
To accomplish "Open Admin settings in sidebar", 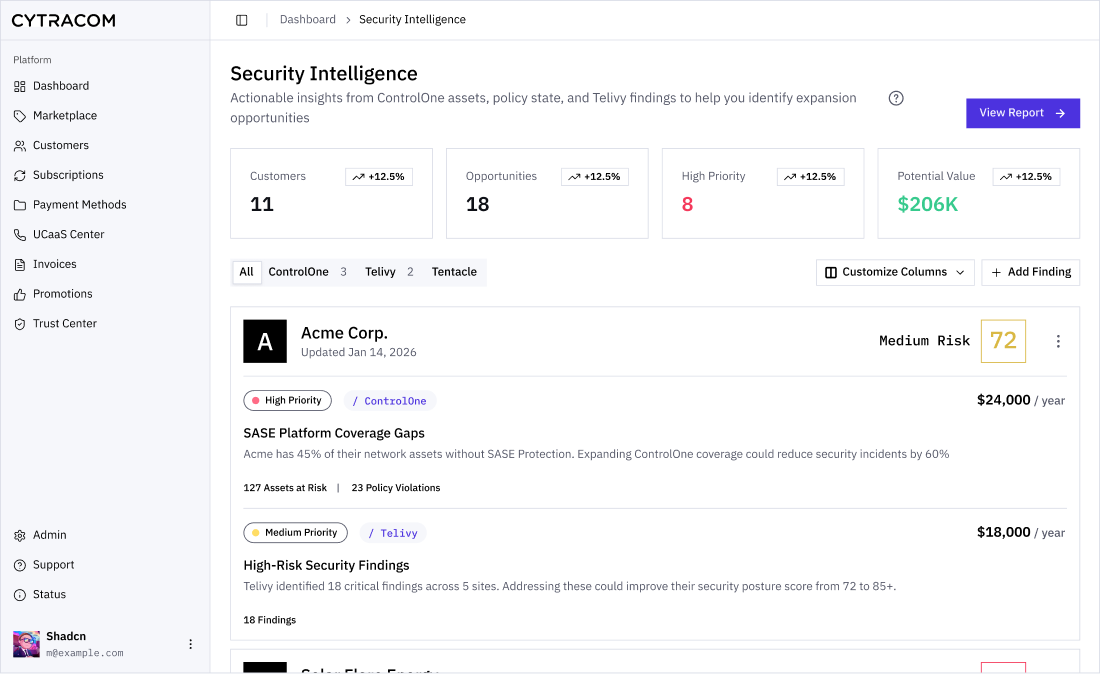I will click(49, 535).
